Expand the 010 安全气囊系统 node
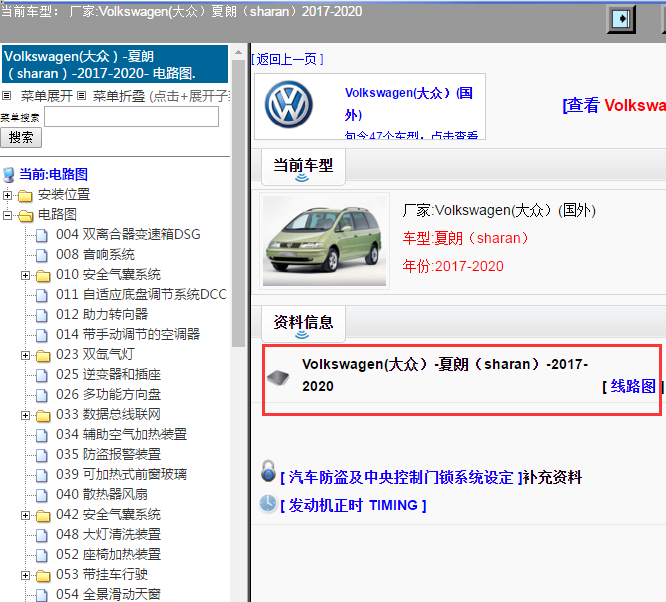The height and width of the screenshot is (602, 666). coord(25,276)
